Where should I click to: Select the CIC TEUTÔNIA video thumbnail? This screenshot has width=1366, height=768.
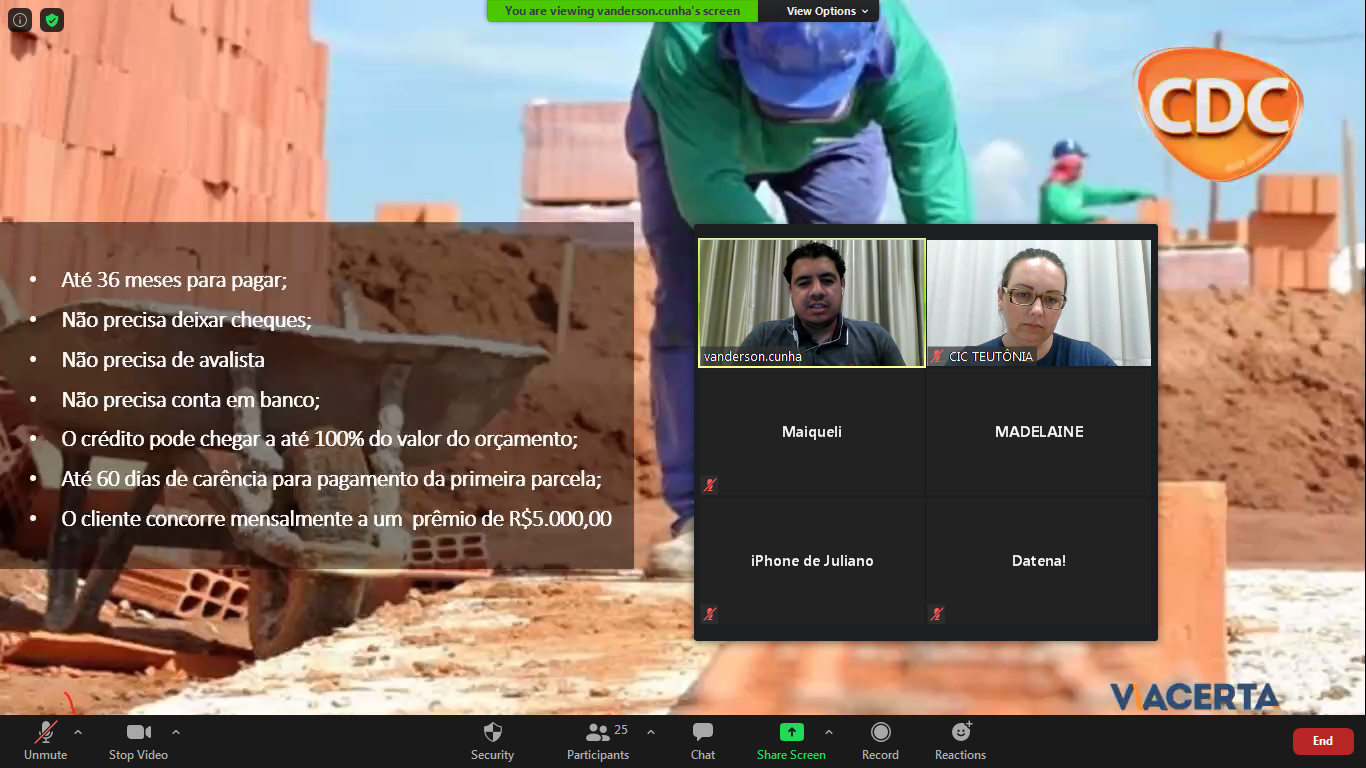click(1039, 302)
